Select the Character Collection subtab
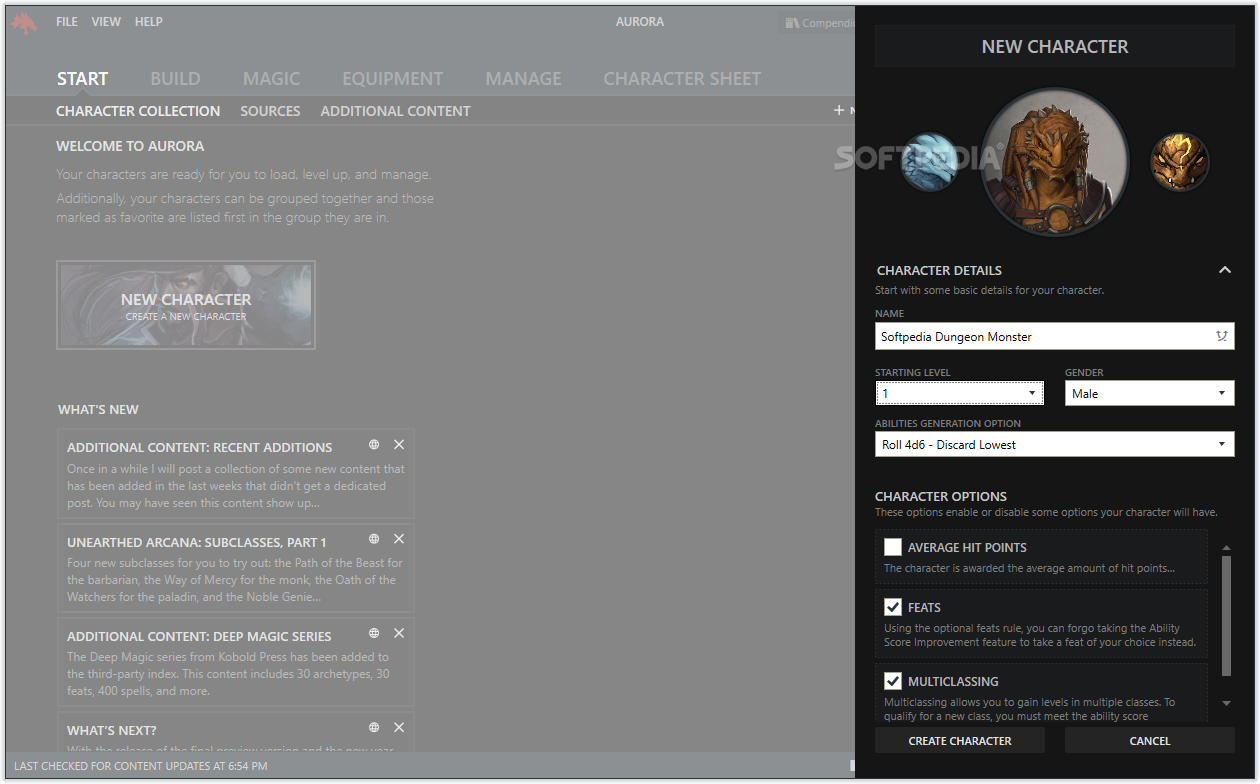The width and height of the screenshot is (1260, 784). coord(138,111)
